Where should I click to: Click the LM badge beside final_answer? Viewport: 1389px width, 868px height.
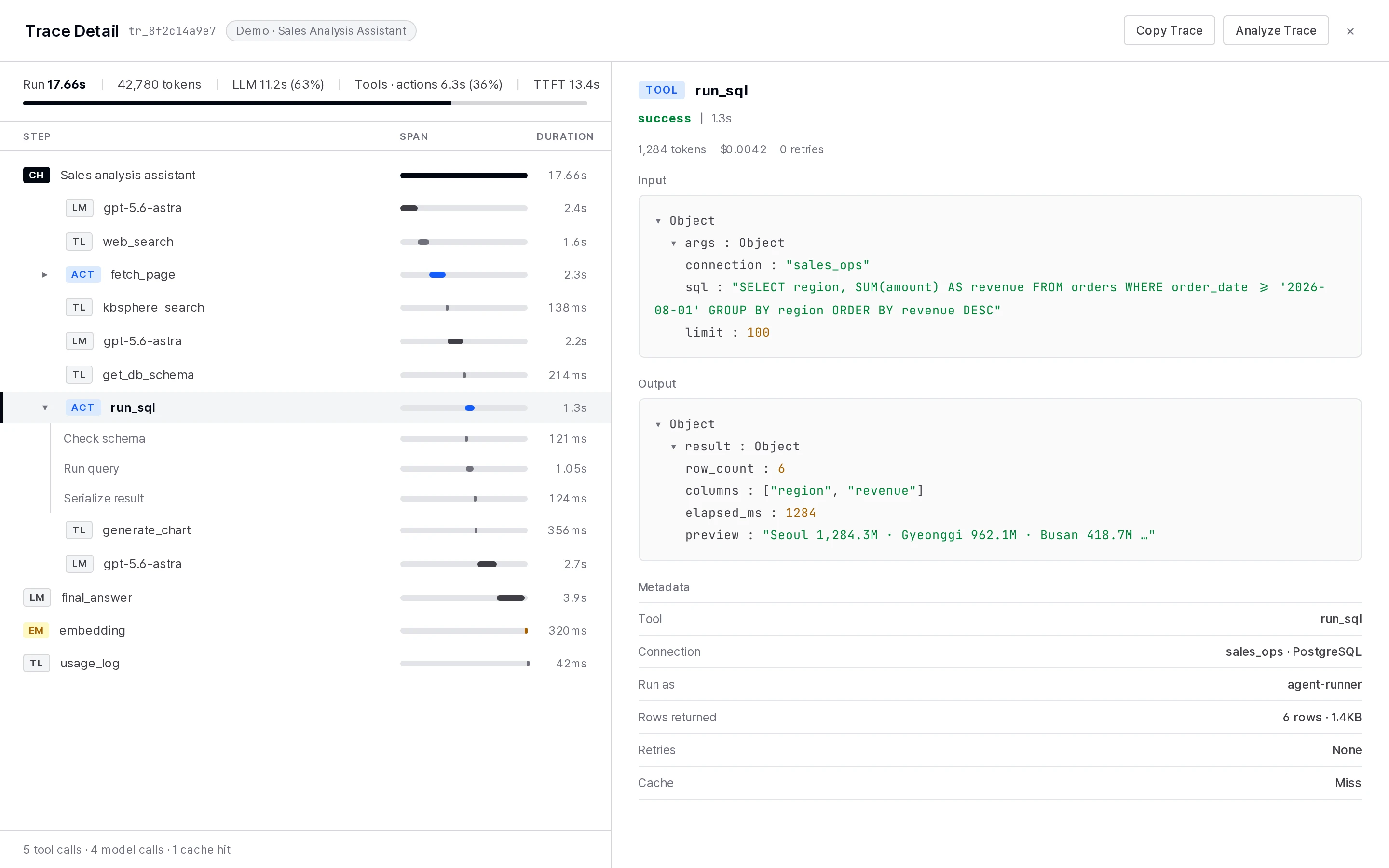pyautogui.click(x=37, y=597)
